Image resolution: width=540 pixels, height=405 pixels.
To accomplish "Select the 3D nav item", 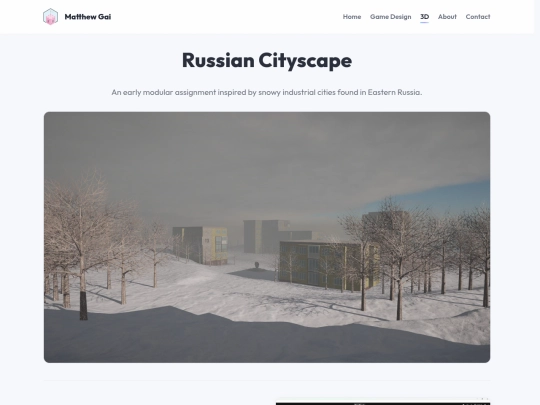I will click(x=424, y=17).
